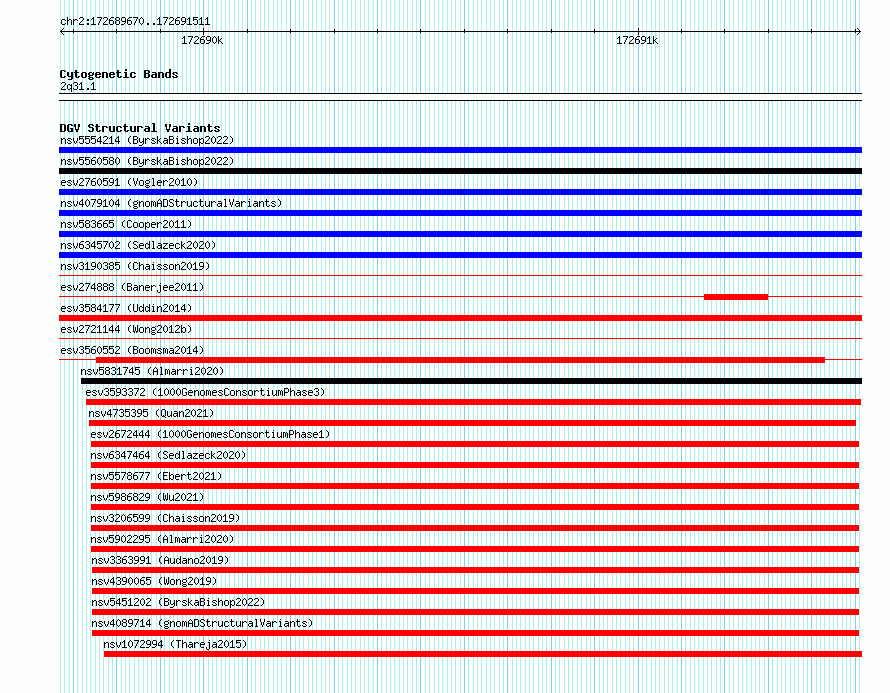Click the black bar of nsv5831745
The height and width of the screenshot is (693, 890).
click(x=472, y=381)
